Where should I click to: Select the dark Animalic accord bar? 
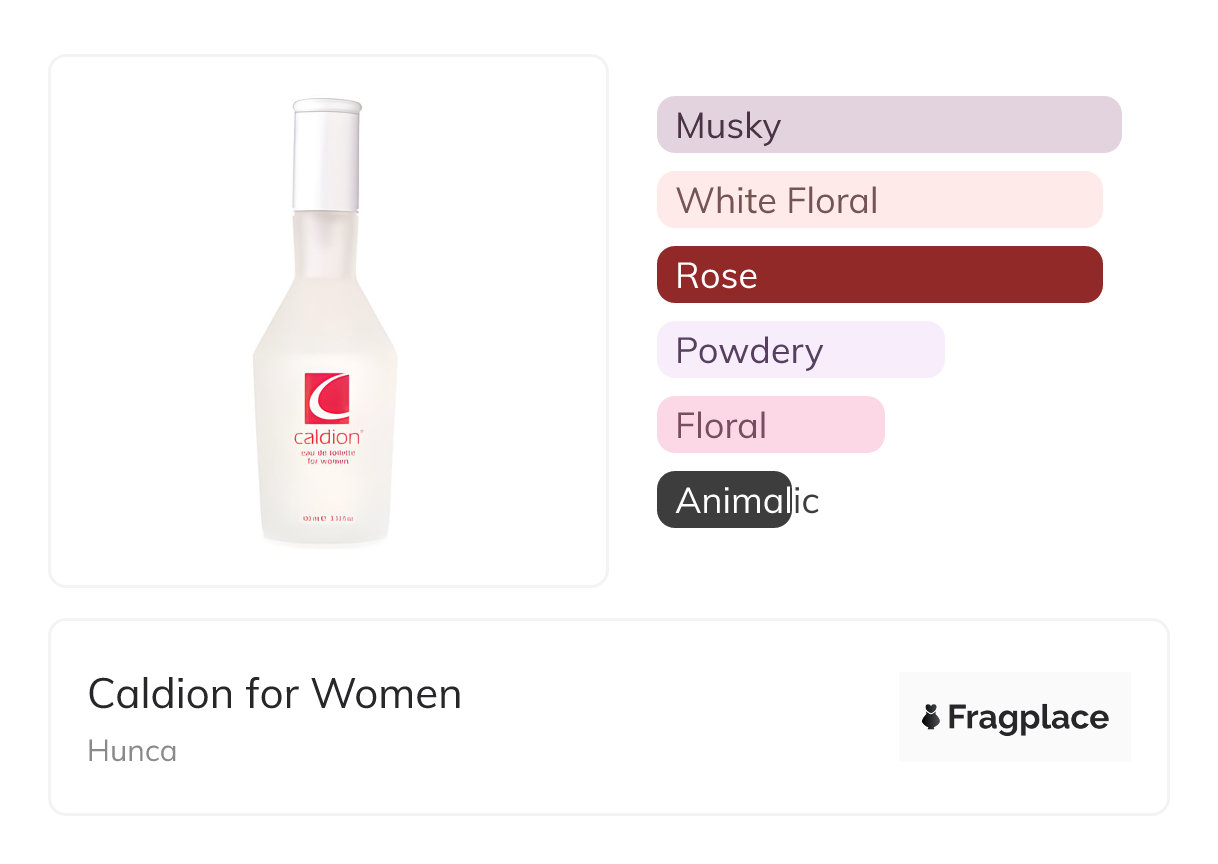(724, 500)
